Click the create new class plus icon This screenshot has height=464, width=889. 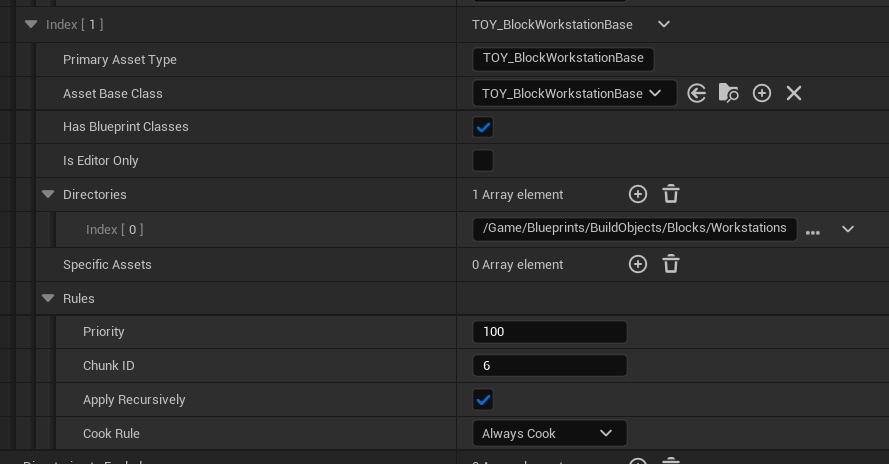coord(762,93)
